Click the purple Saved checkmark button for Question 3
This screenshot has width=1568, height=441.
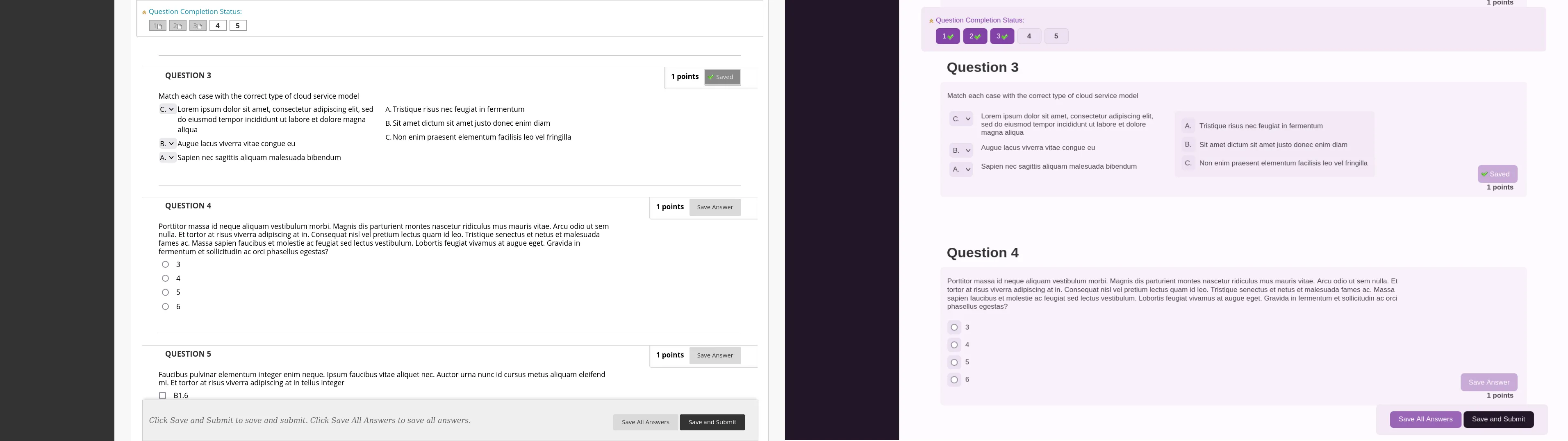tap(1497, 174)
